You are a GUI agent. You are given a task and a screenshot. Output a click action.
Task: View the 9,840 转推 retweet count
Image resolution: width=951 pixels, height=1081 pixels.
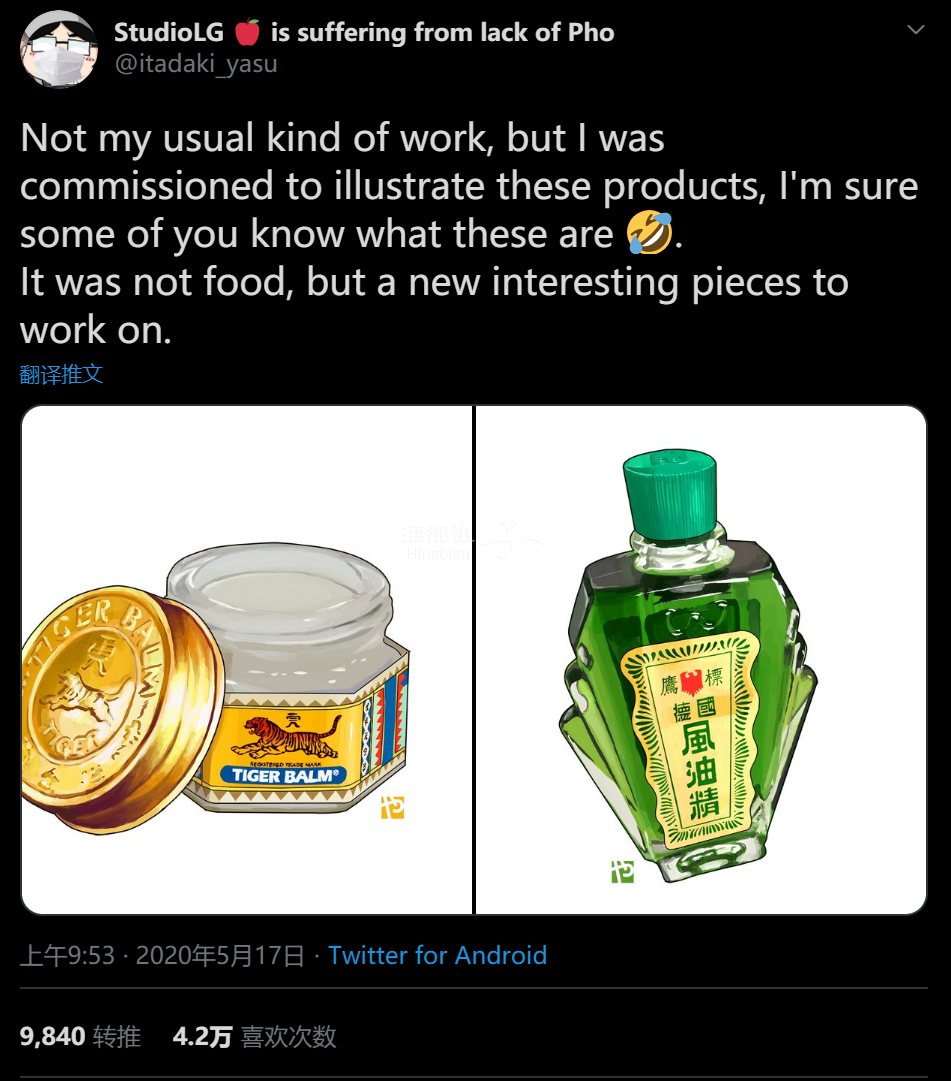[x=50, y=1037]
